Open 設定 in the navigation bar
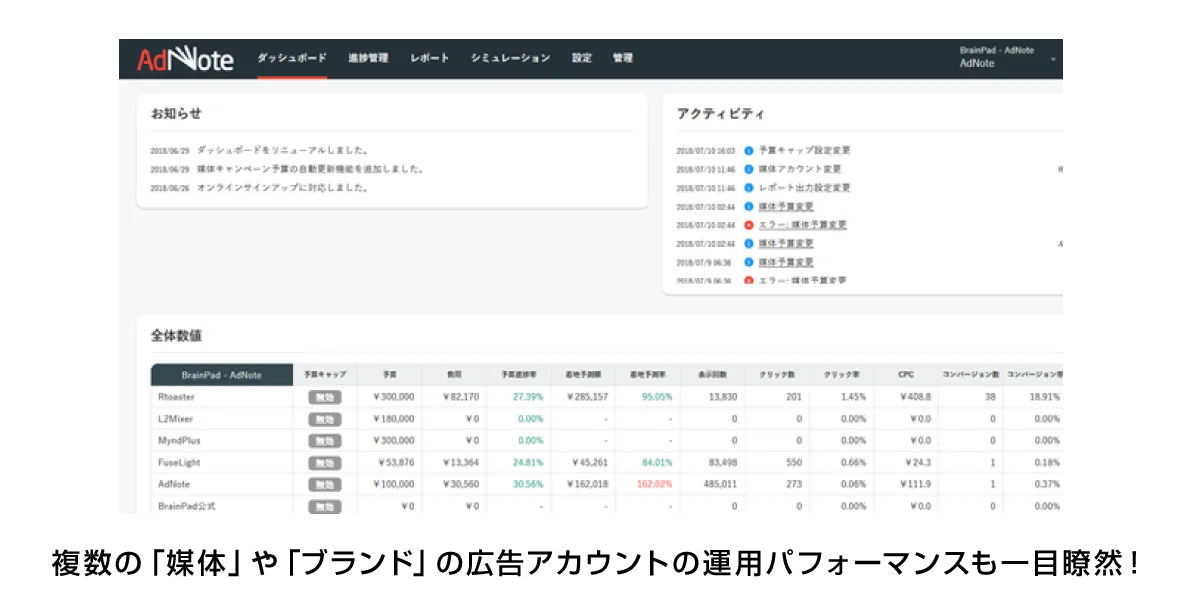The width and height of the screenshot is (1200, 600). point(582,58)
